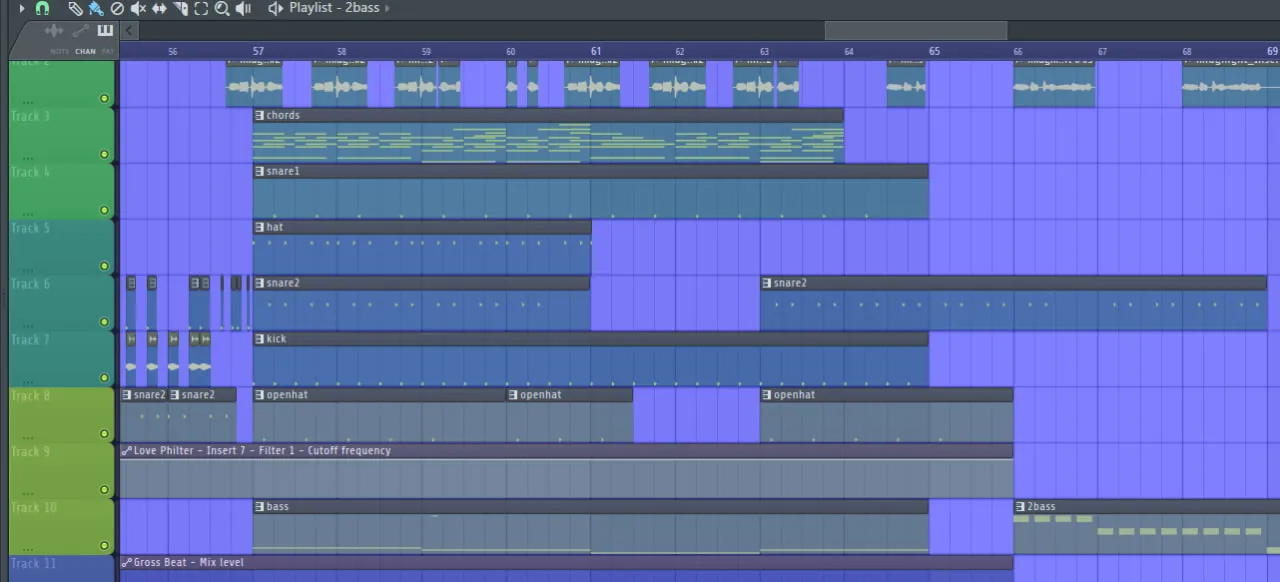Mute Track 5 with its green dot
Viewport: 1280px width, 582px height.
(x=104, y=266)
